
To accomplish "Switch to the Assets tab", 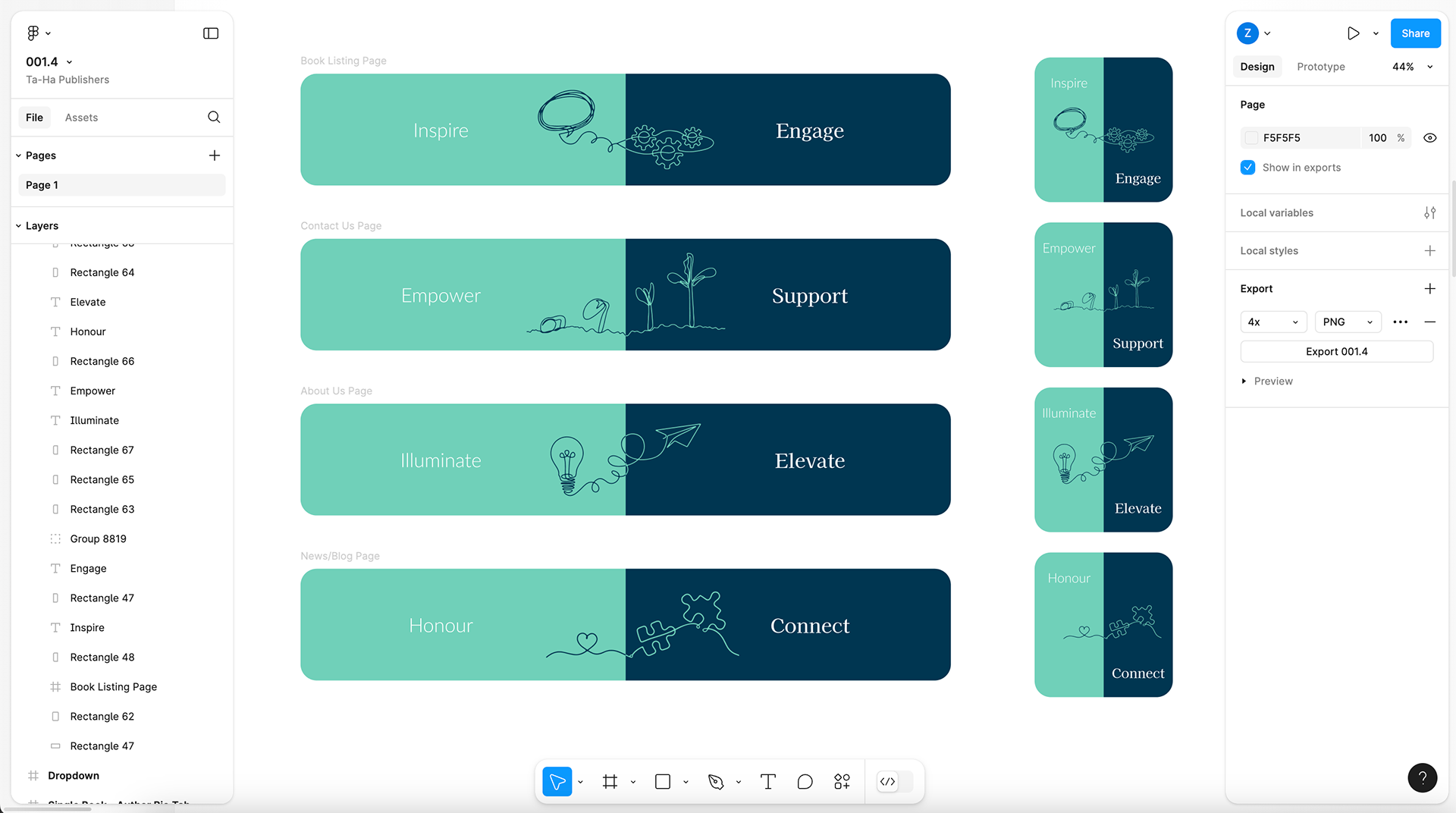I will coord(81,118).
